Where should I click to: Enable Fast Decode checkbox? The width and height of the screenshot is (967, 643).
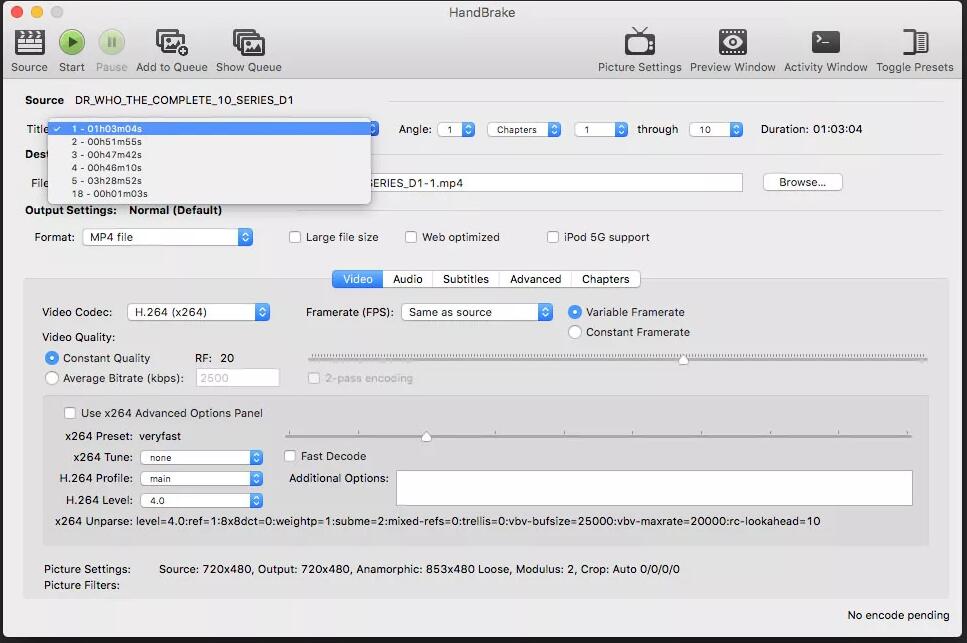click(290, 456)
